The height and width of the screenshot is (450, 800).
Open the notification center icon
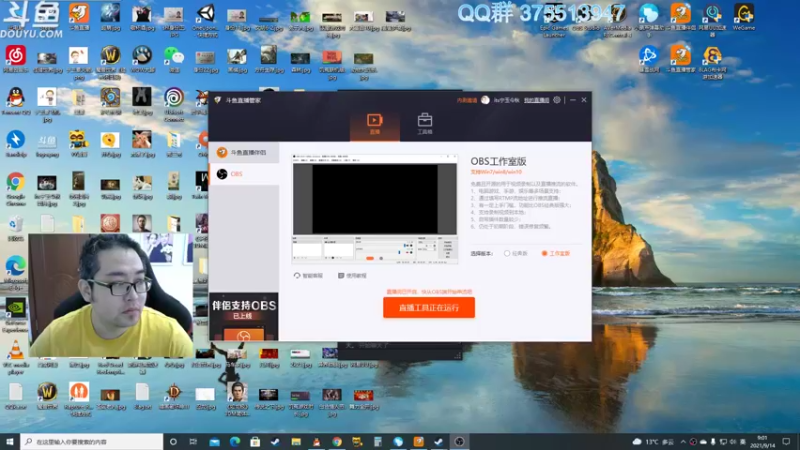click(786, 441)
